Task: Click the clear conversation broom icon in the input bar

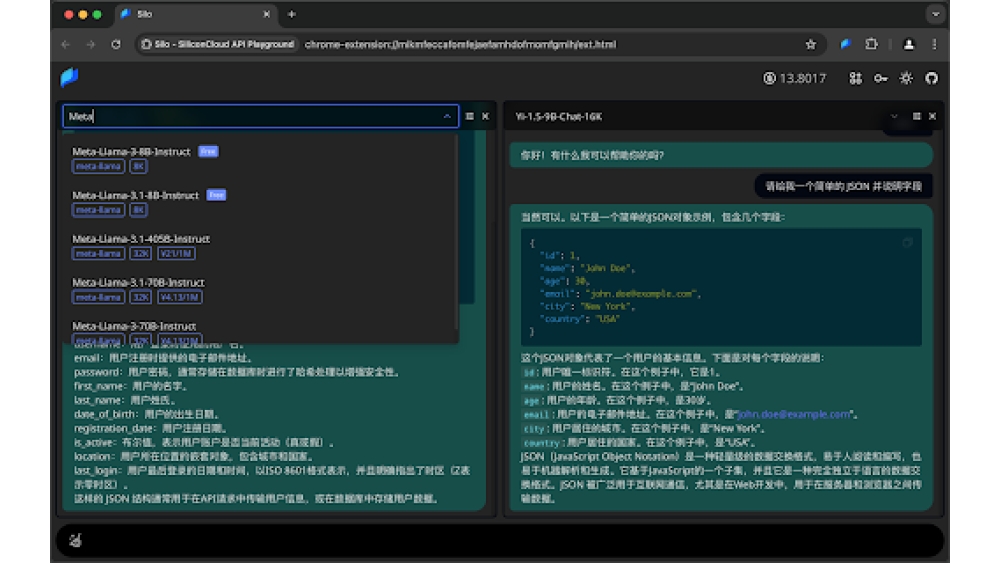Action: 75,541
